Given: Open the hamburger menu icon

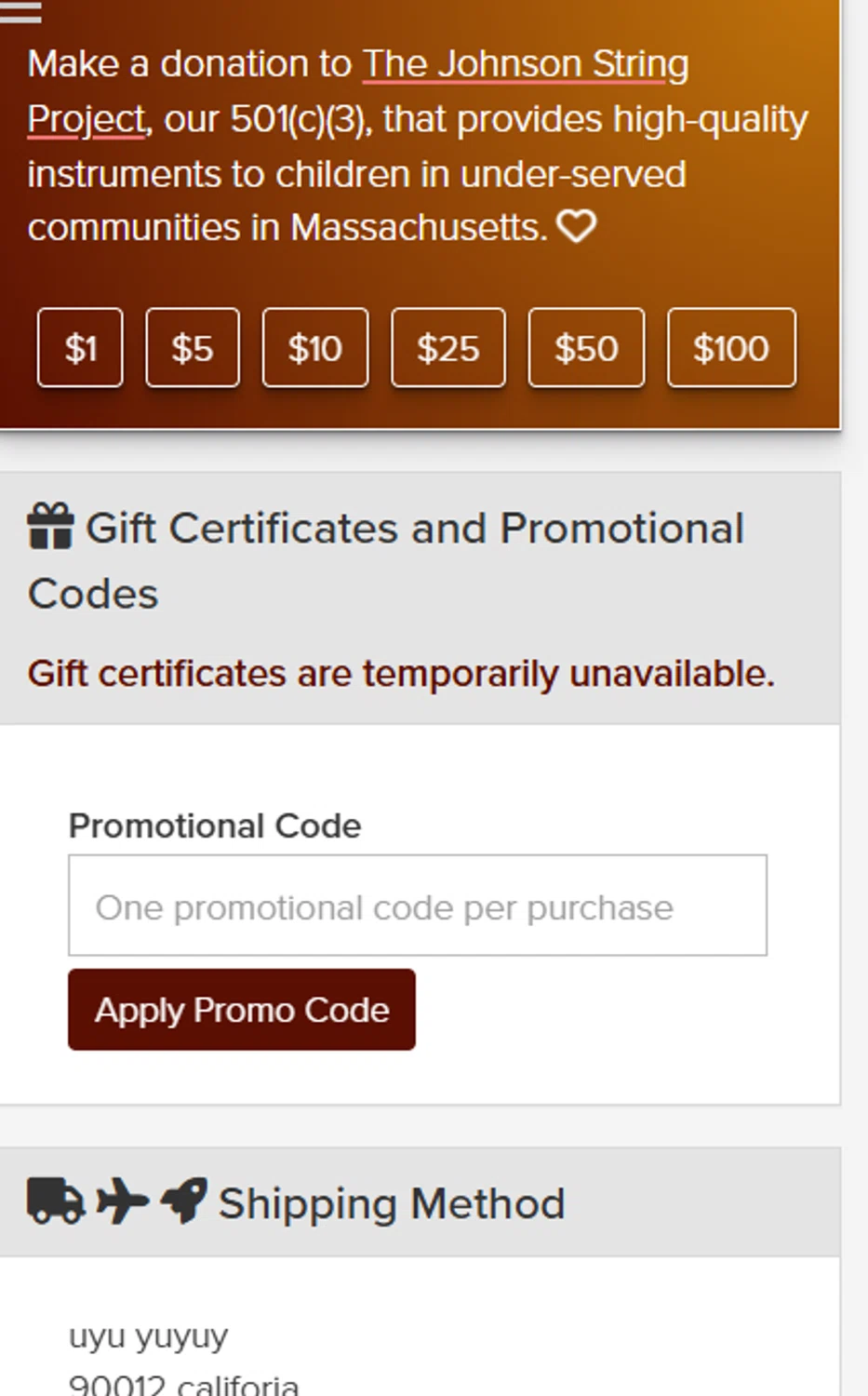Looking at the screenshot, I should [x=20, y=11].
